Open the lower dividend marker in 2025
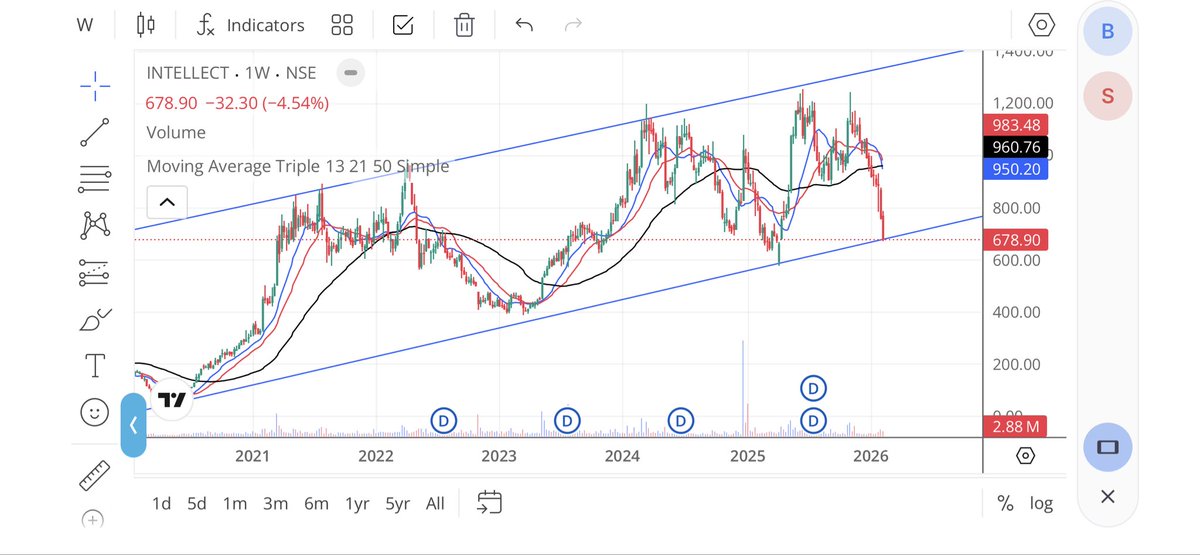This screenshot has height=555, width=1200. (x=814, y=421)
